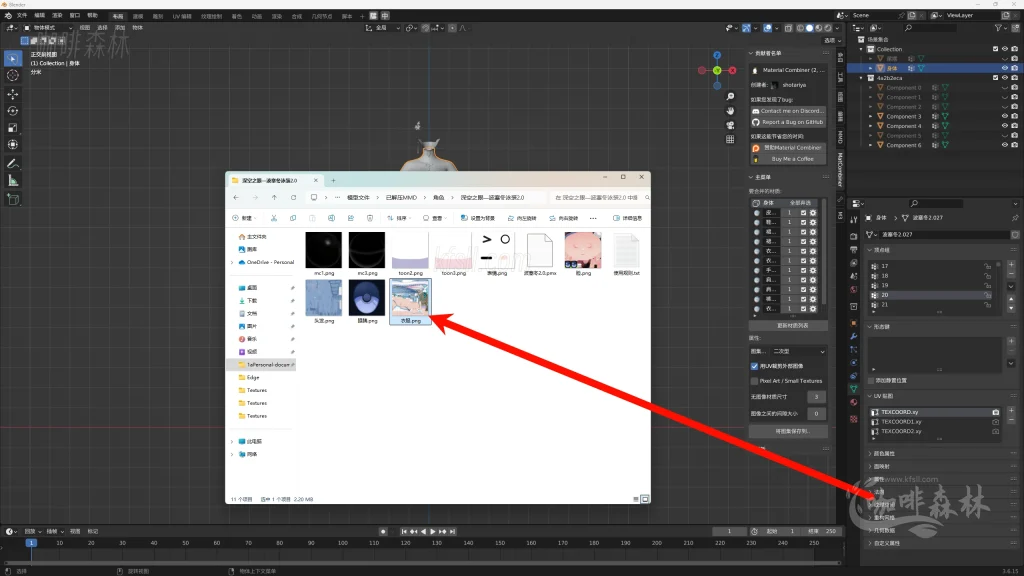Open the MMD sidebar tab
Image resolution: width=1024 pixels, height=576 pixels.
point(840,136)
